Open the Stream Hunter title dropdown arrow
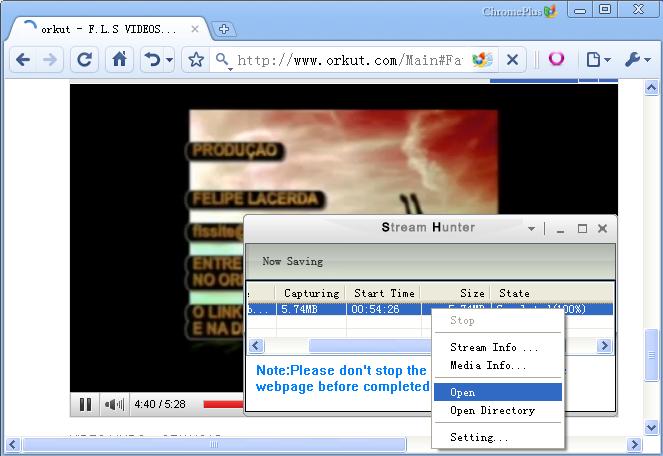 coord(531,228)
